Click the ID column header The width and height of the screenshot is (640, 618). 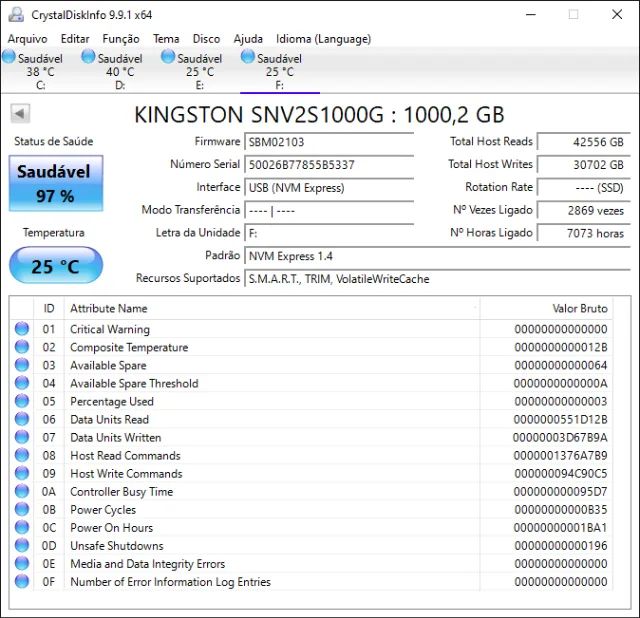pyautogui.click(x=49, y=309)
